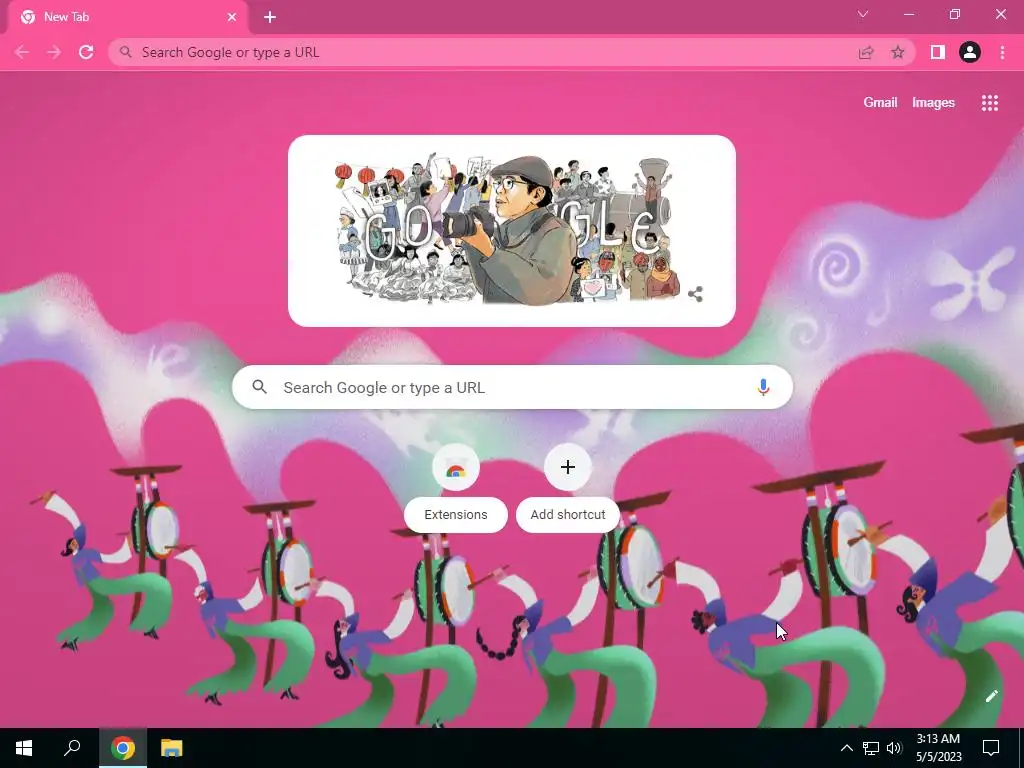Bookmark this tab with the star icon
The height and width of the screenshot is (768, 1024).
tap(898, 52)
